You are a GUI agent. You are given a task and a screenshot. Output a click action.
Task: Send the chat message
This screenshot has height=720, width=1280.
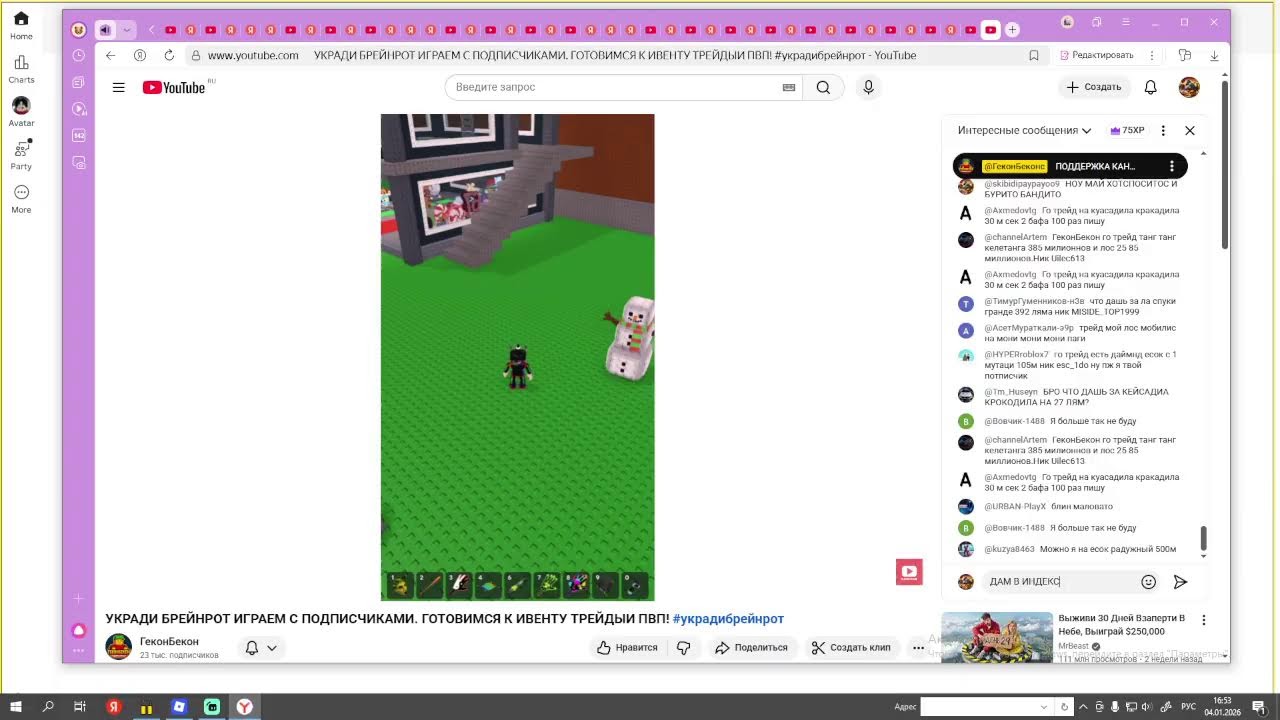click(1180, 581)
